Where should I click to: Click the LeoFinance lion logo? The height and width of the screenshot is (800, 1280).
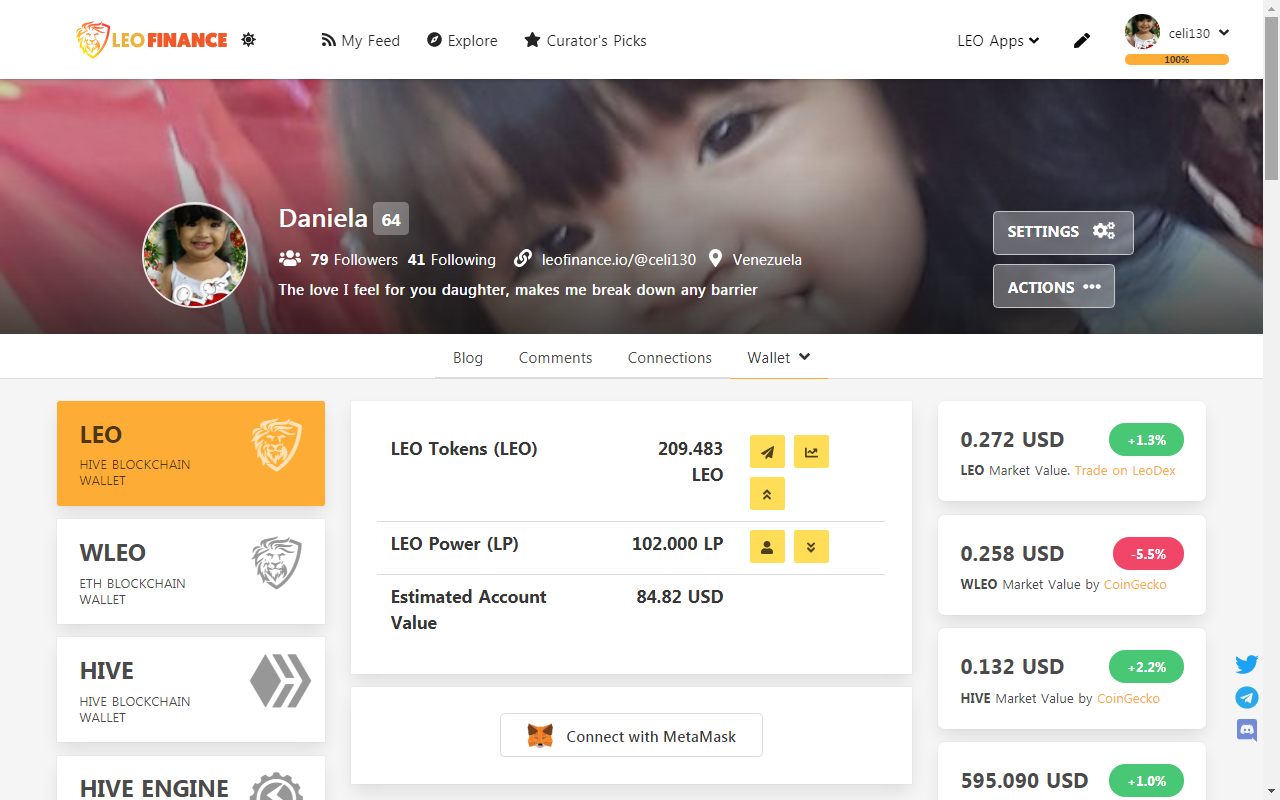[152, 40]
